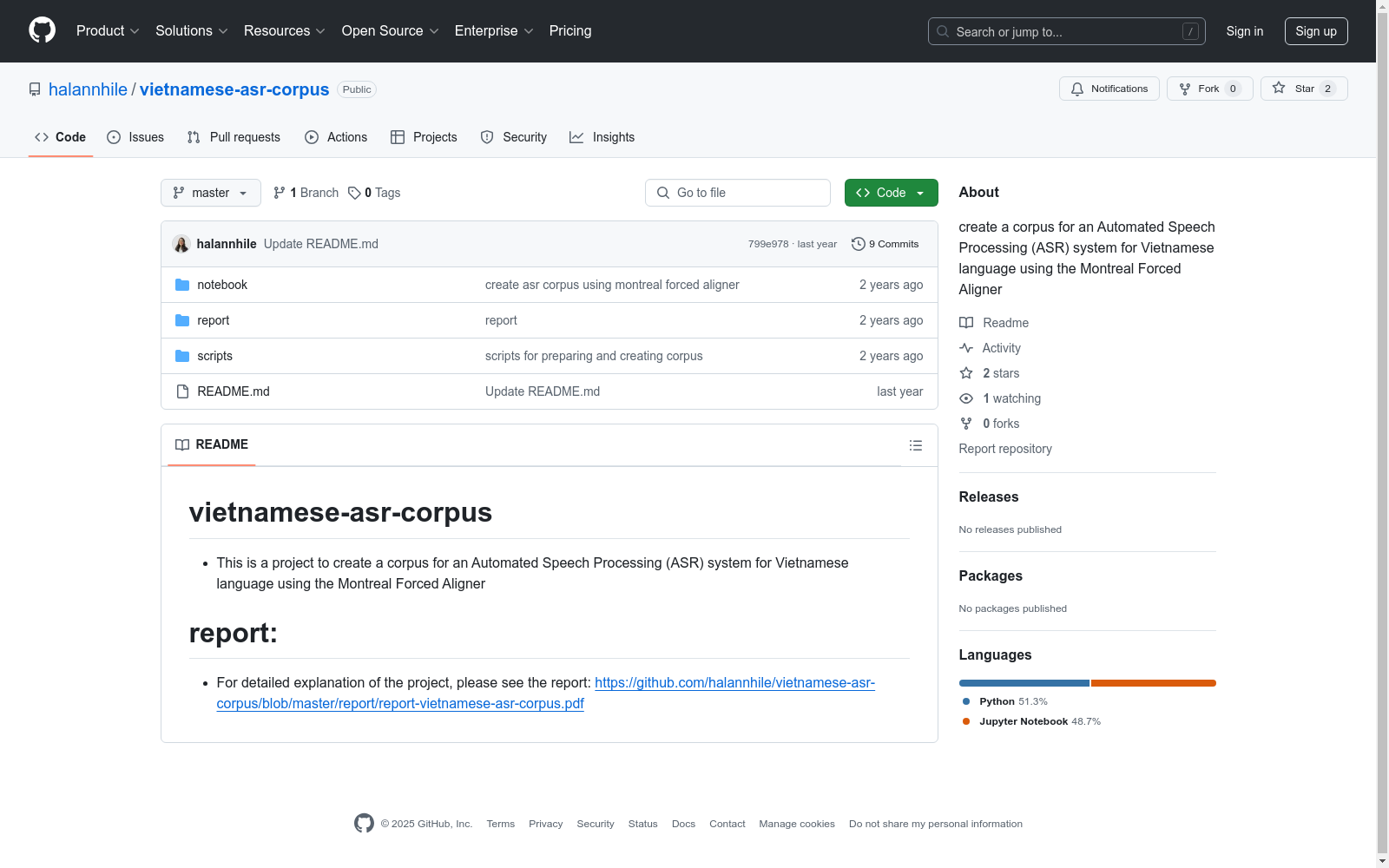Open the README outline list icon
The image size is (1389, 868).
pos(916,445)
